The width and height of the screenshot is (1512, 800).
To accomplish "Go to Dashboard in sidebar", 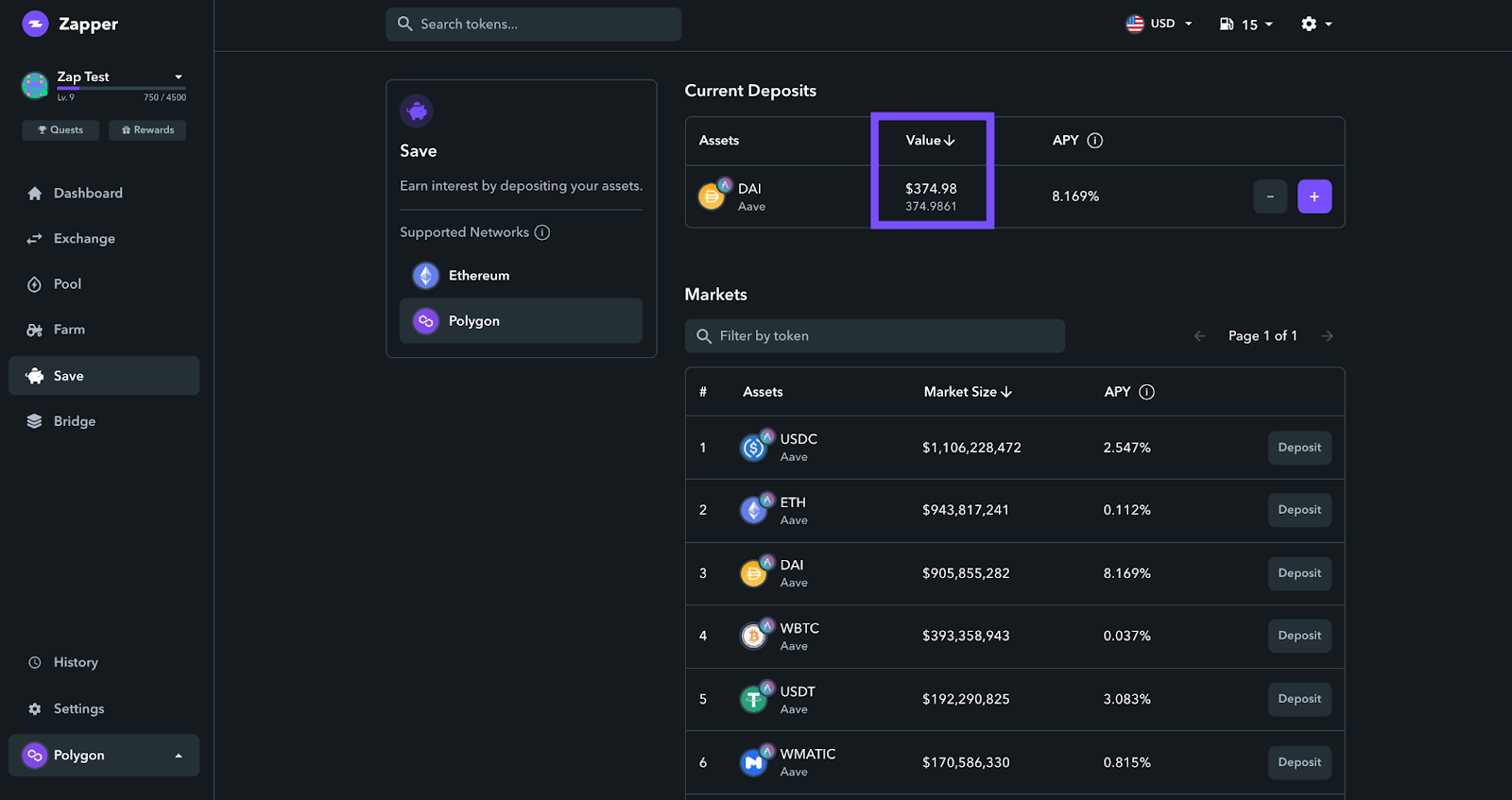I will pos(104,193).
